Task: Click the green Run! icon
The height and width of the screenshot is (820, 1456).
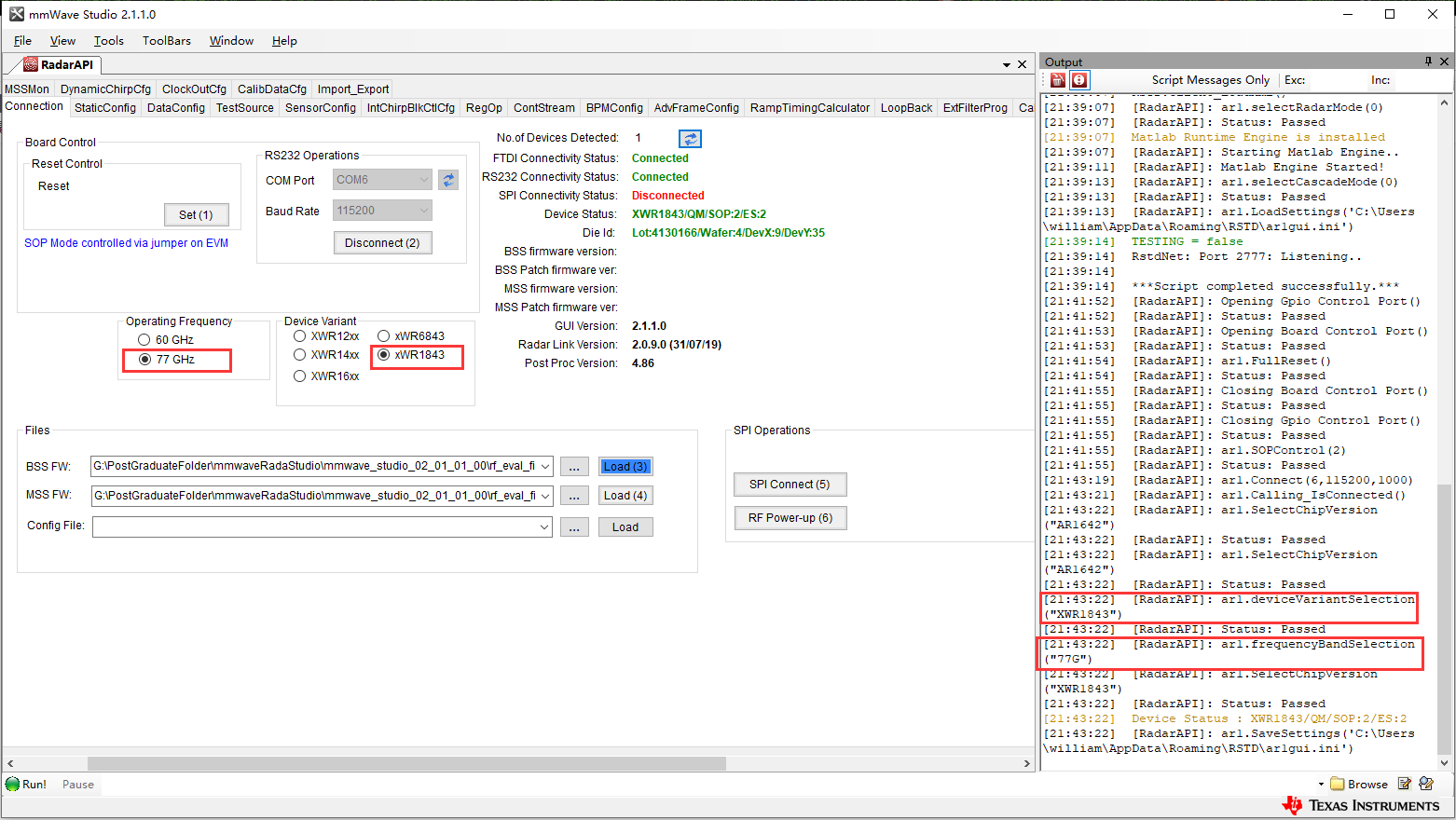Action: click(12, 785)
